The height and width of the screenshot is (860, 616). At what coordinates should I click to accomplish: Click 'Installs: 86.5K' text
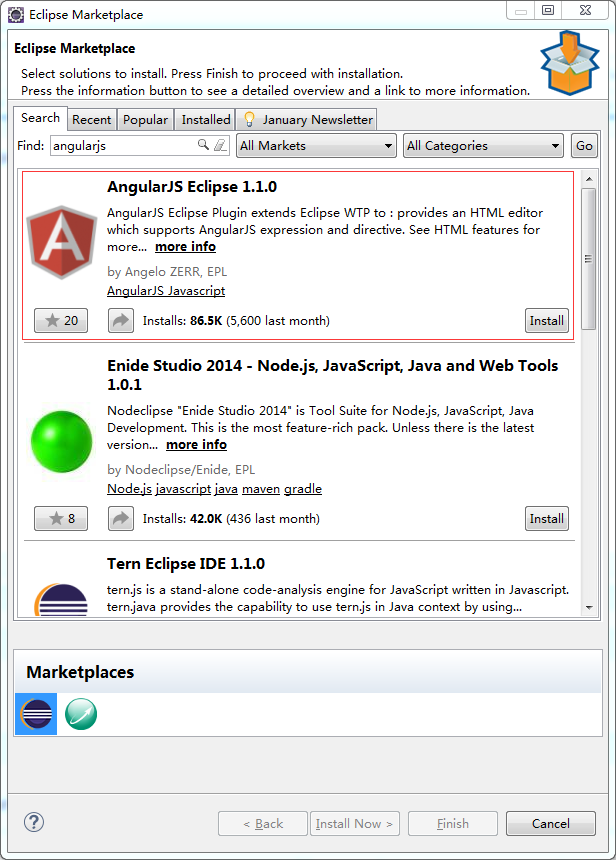click(x=183, y=321)
